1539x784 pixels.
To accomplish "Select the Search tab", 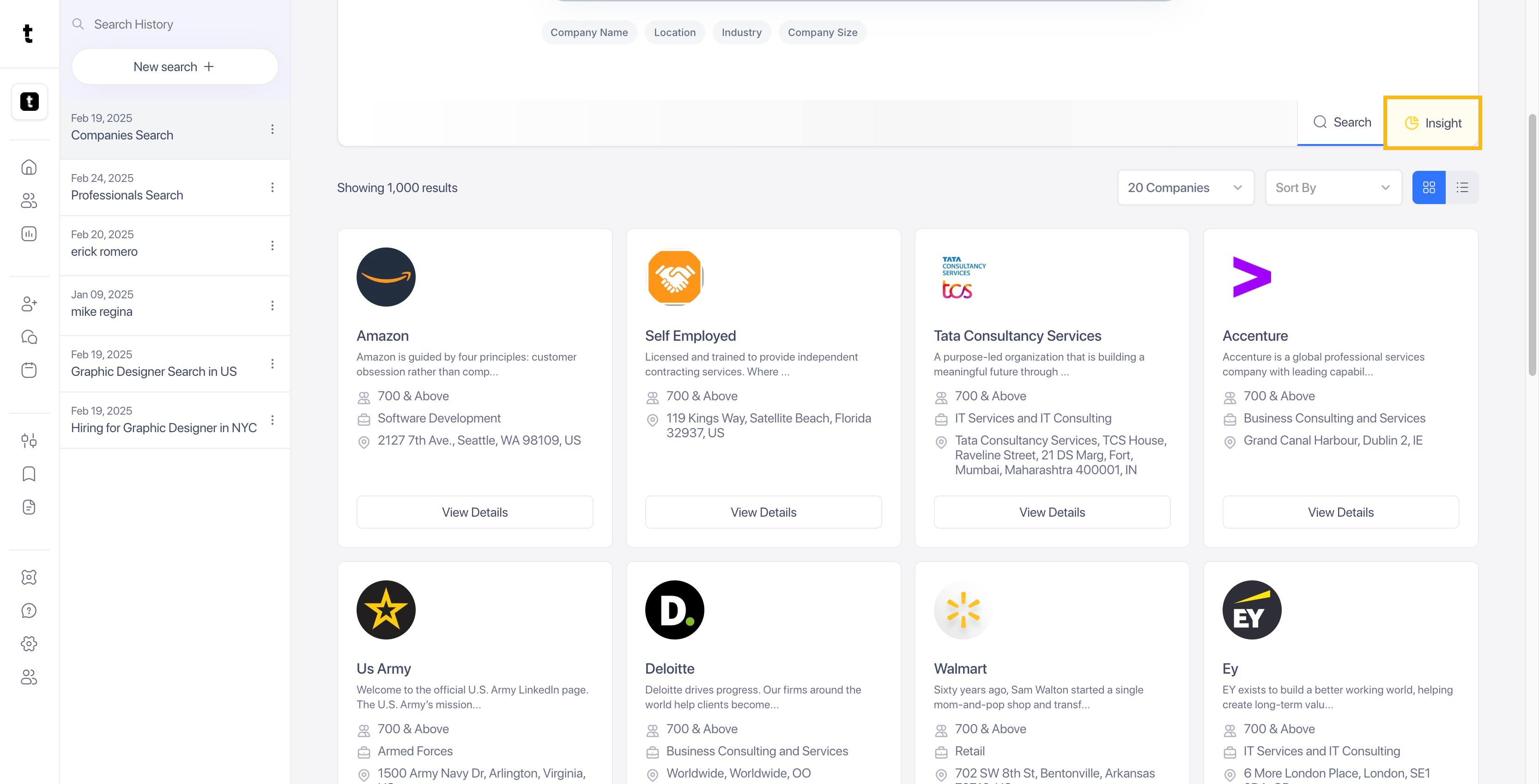I will (x=1341, y=122).
